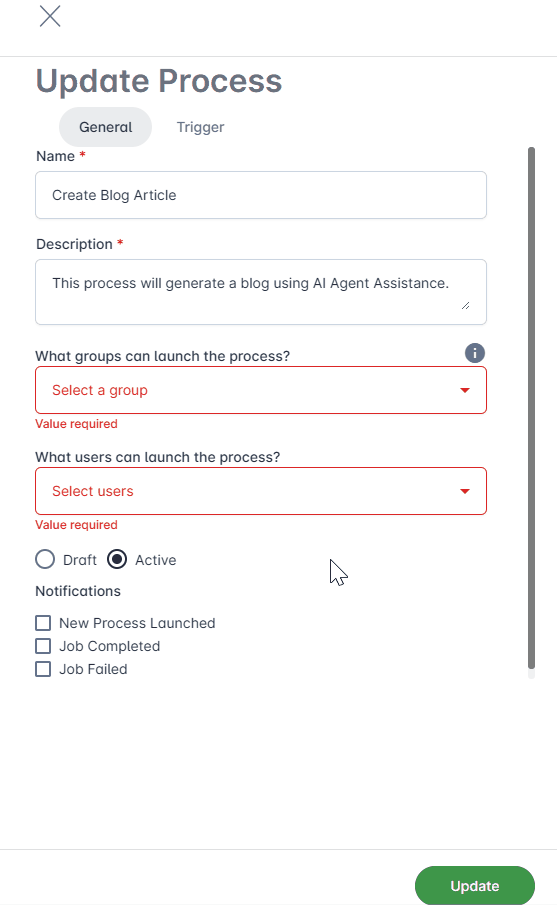This screenshot has height=905, width=557.
Task: Click the red arrow in users selector
Action: 465,491
